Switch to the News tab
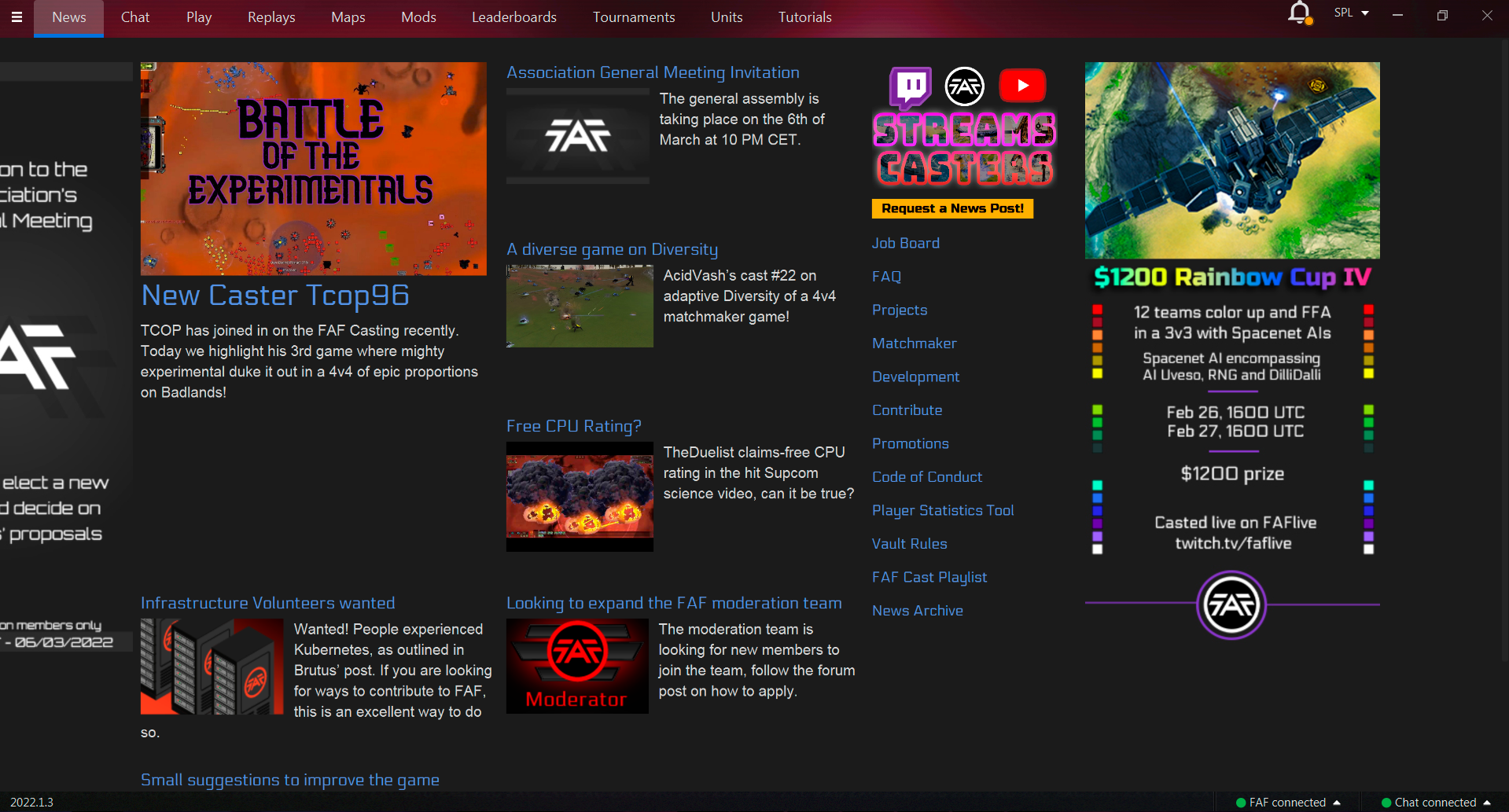Viewport: 1509px width, 812px height. (69, 17)
